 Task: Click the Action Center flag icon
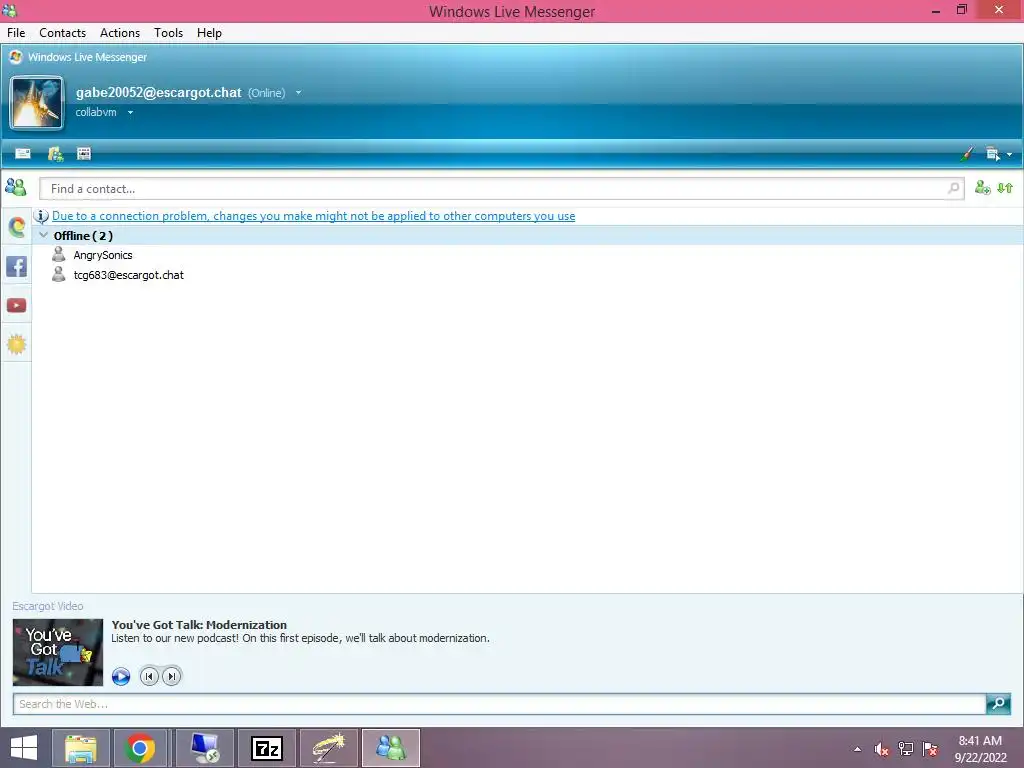tap(930, 749)
